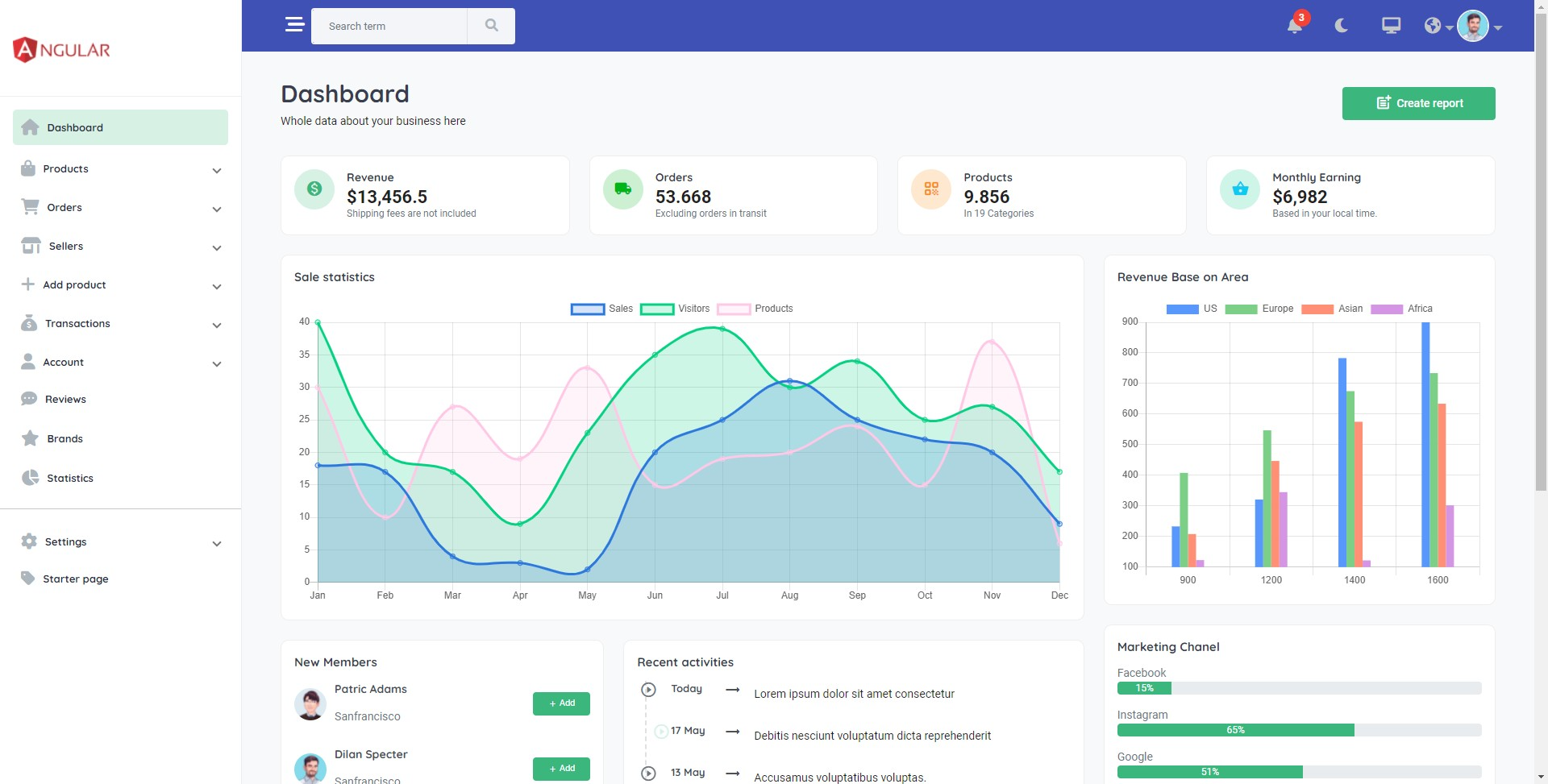Expand the Settings section chevron
This screenshot has height=784, width=1548.
coord(217,544)
